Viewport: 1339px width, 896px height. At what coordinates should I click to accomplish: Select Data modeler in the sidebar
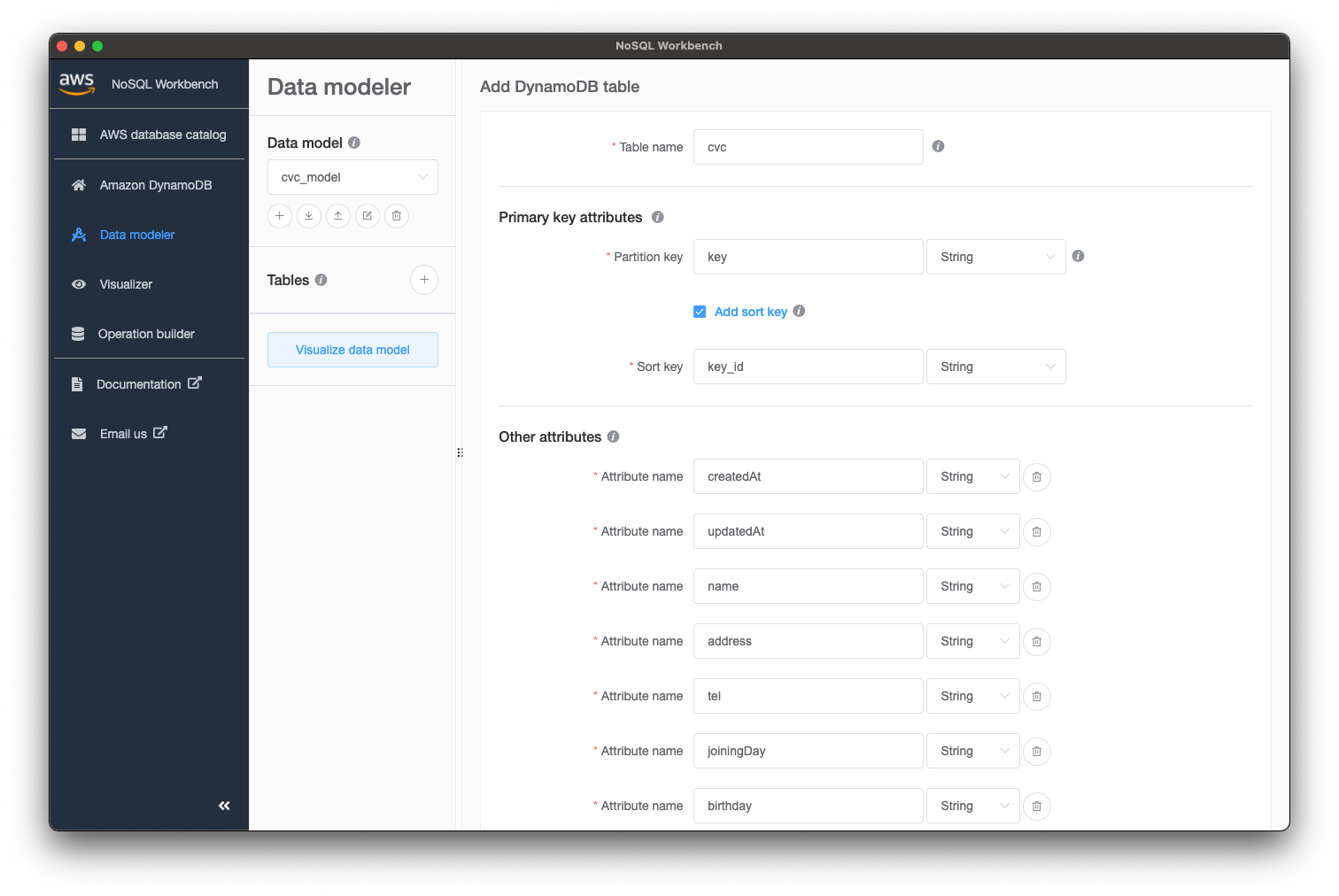(149, 235)
